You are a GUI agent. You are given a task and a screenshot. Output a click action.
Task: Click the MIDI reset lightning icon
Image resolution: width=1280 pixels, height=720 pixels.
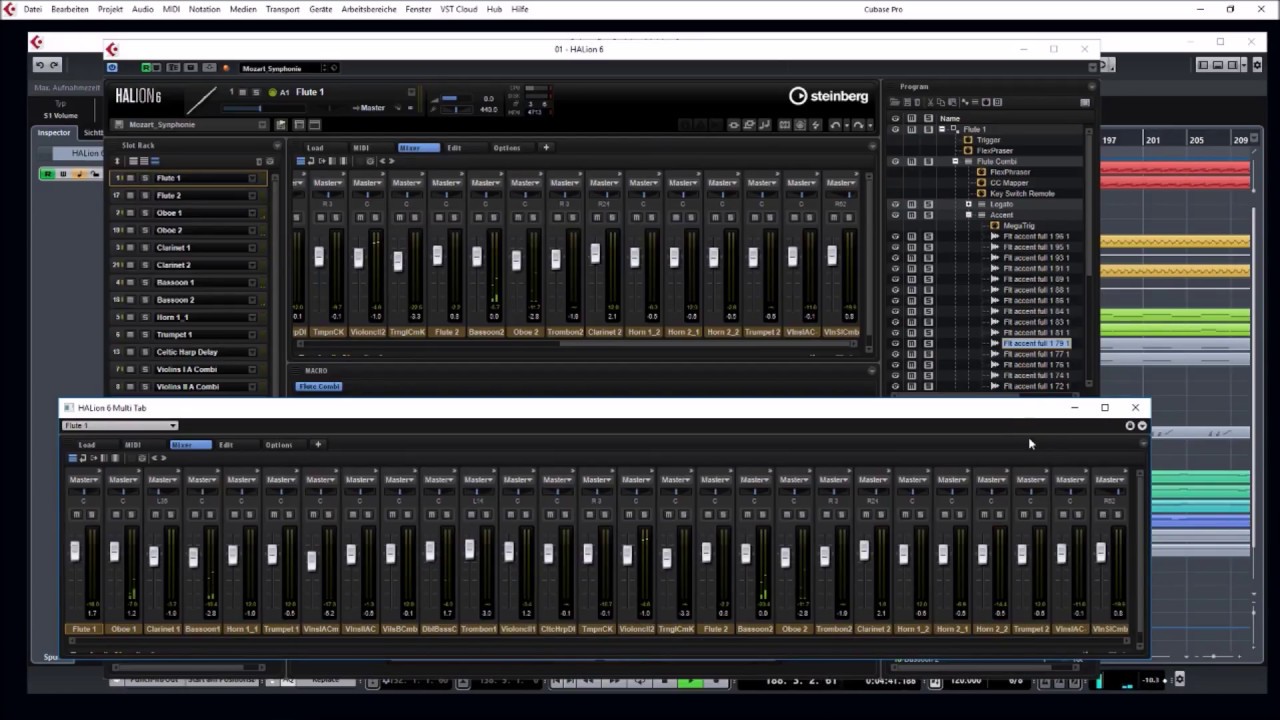815,125
